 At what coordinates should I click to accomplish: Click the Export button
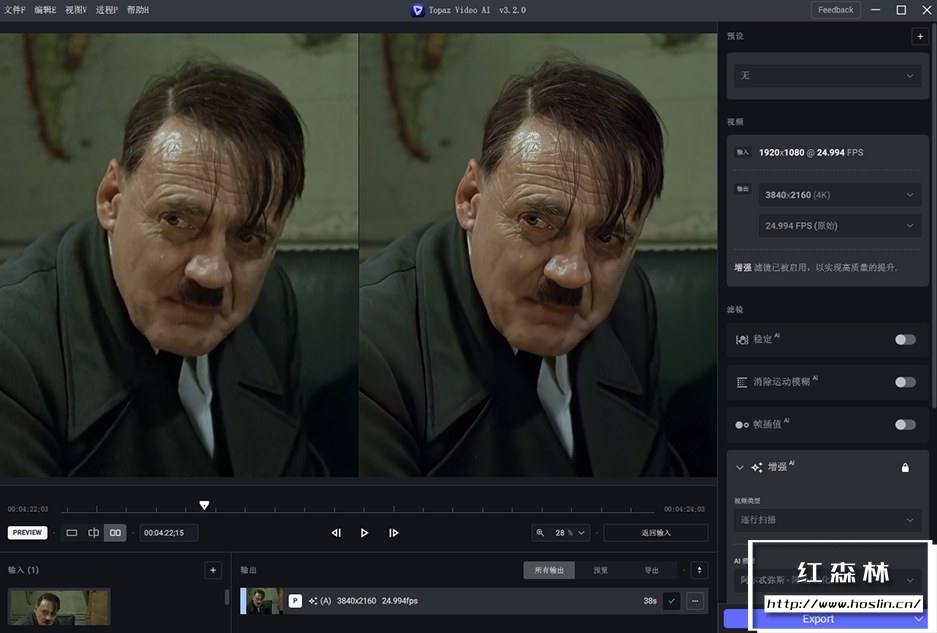818,619
